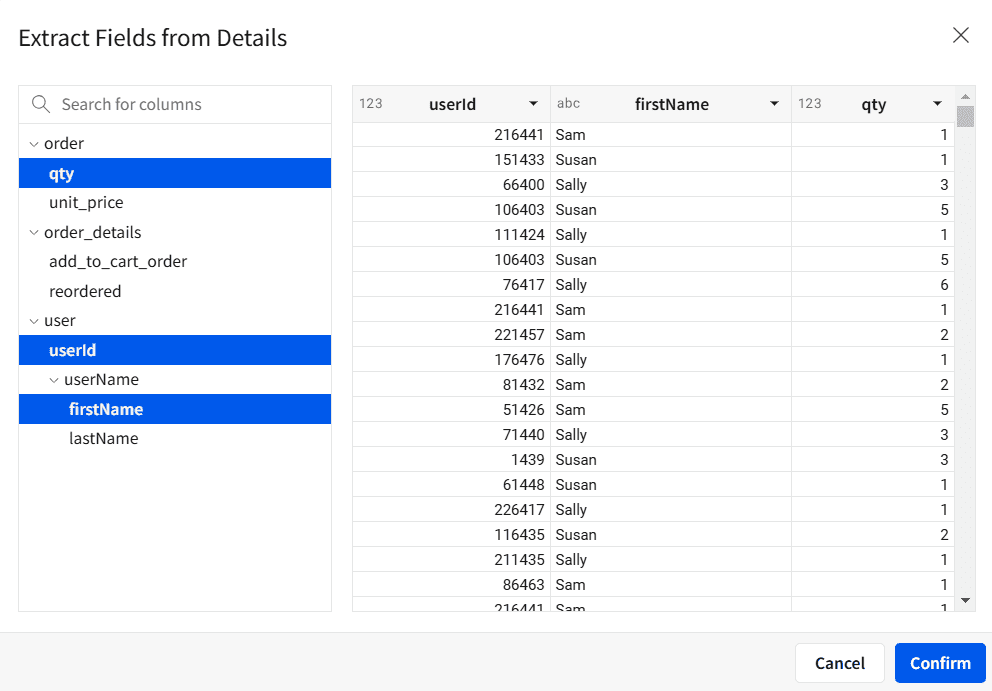The height and width of the screenshot is (691, 992).
Task: Click in the Search for columns field
Action: [185, 104]
